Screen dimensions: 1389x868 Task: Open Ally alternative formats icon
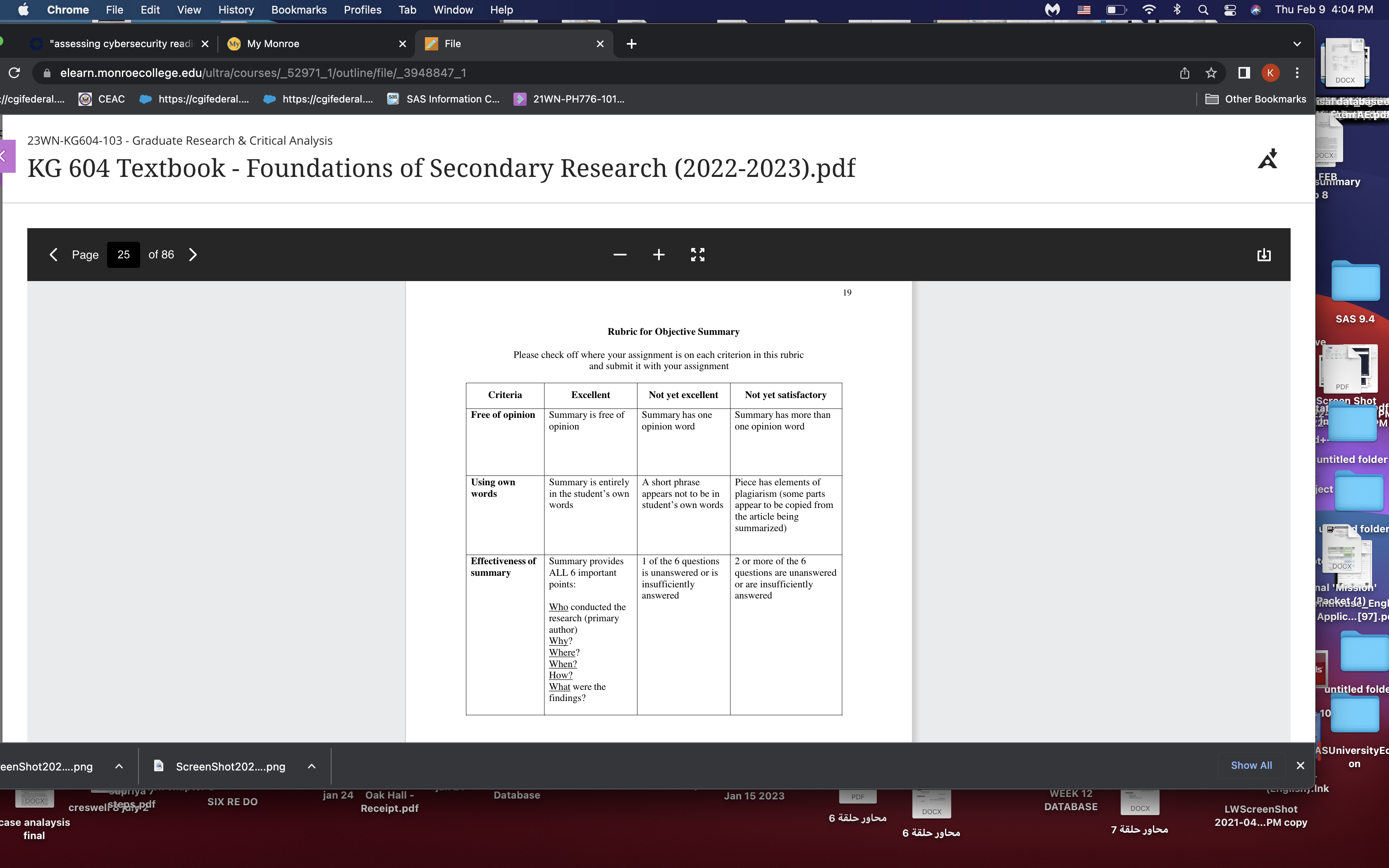coord(1268,159)
